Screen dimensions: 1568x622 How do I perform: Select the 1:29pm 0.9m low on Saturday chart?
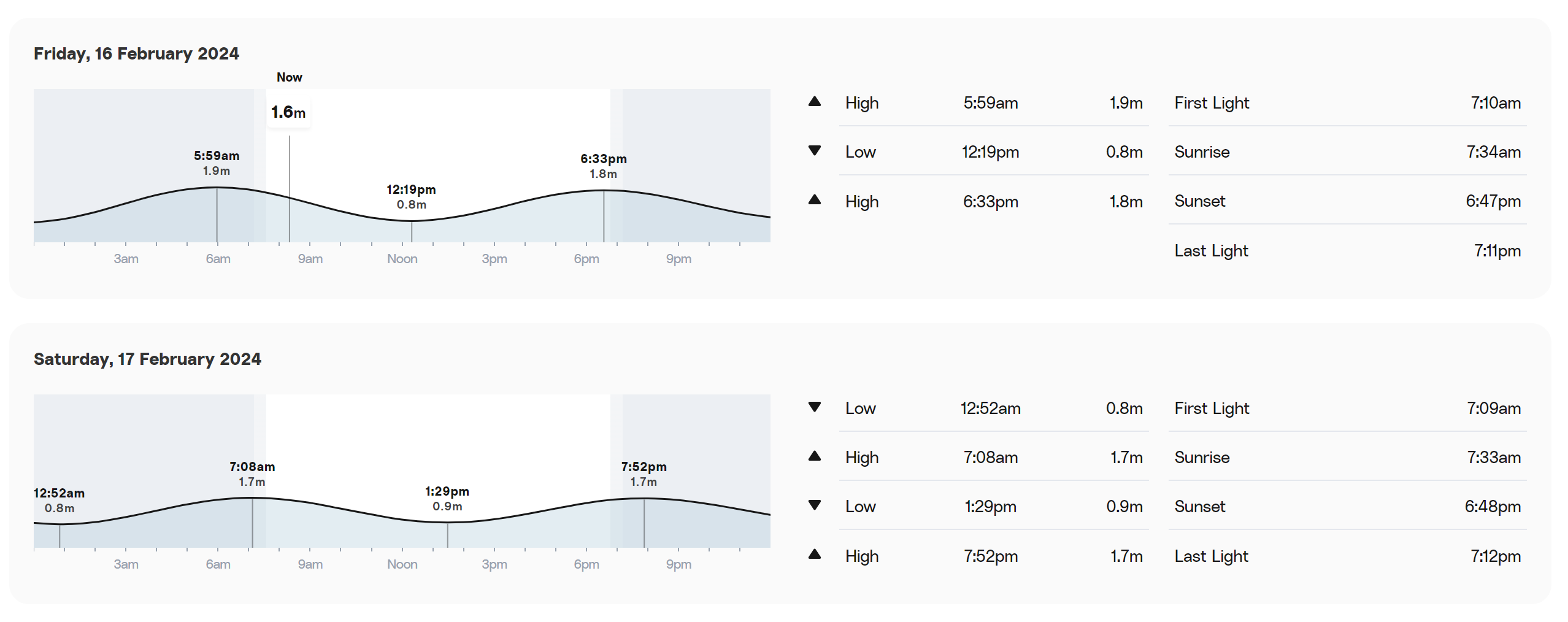pos(447,499)
